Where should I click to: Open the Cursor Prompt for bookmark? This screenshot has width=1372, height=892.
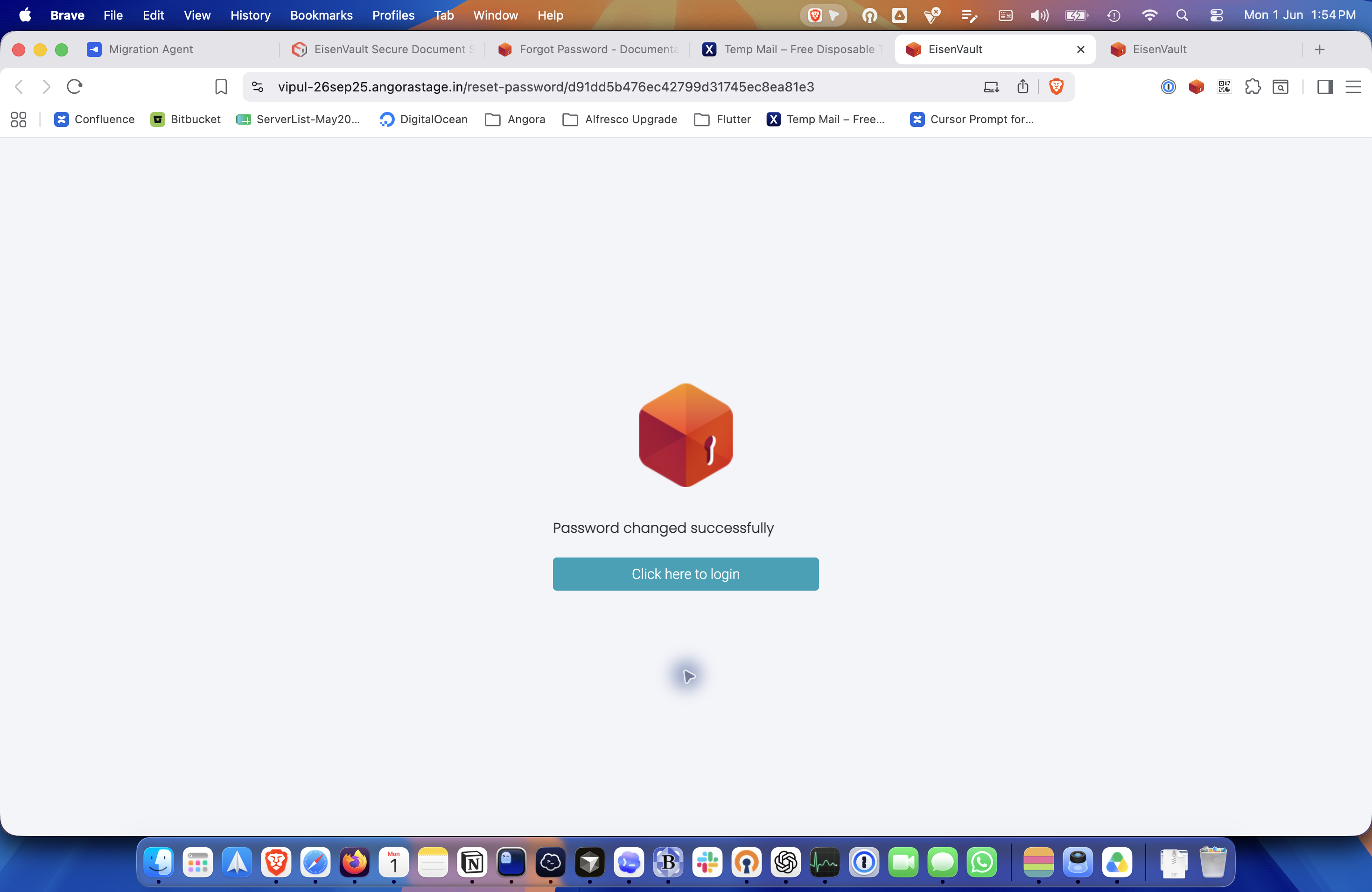click(x=972, y=119)
